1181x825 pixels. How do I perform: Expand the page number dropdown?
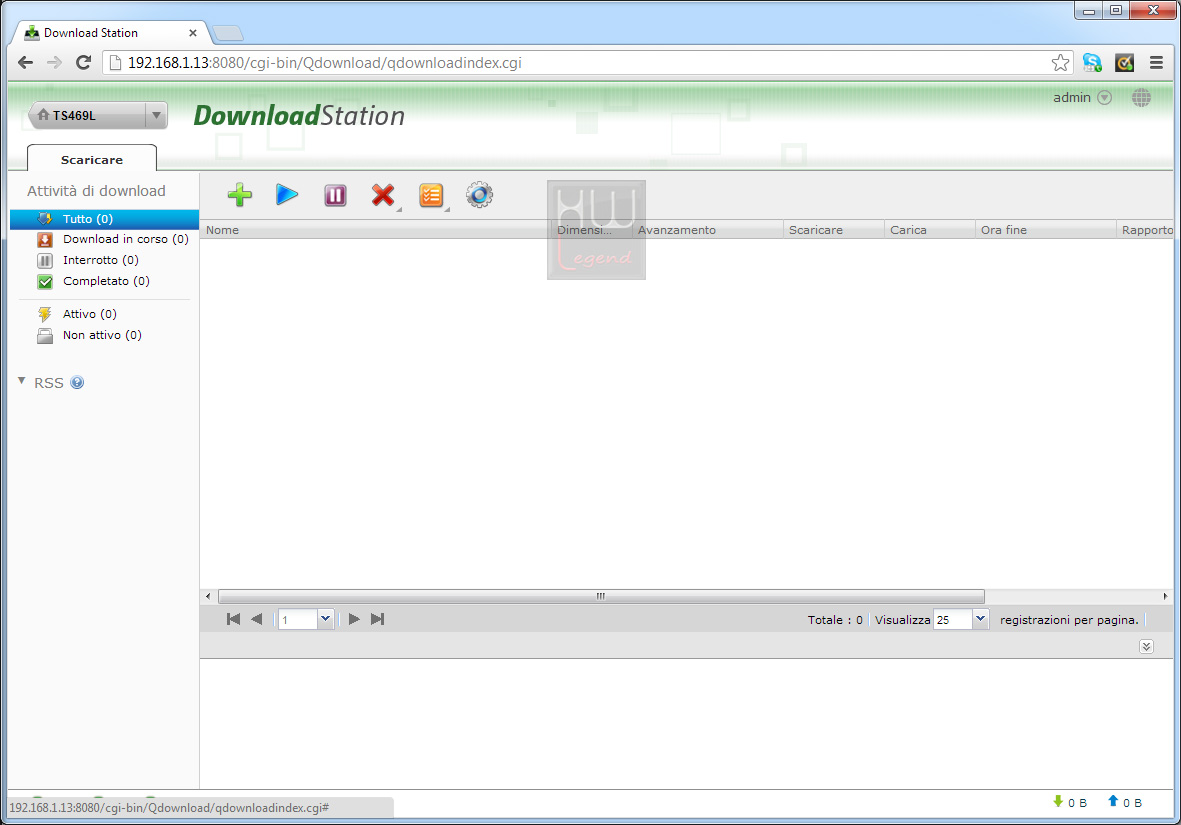pos(325,619)
